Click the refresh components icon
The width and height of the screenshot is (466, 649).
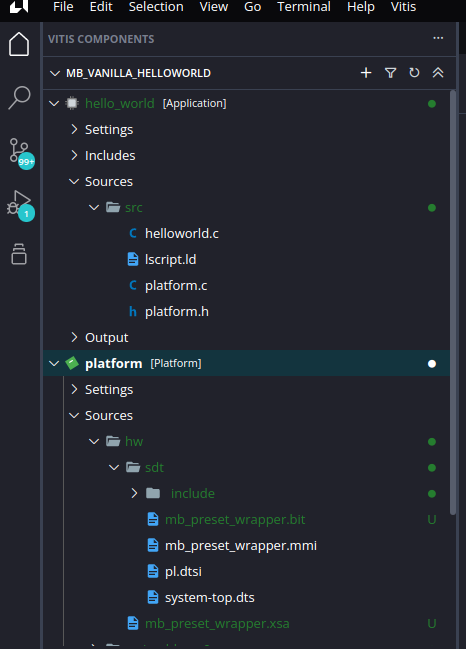[x=414, y=73]
